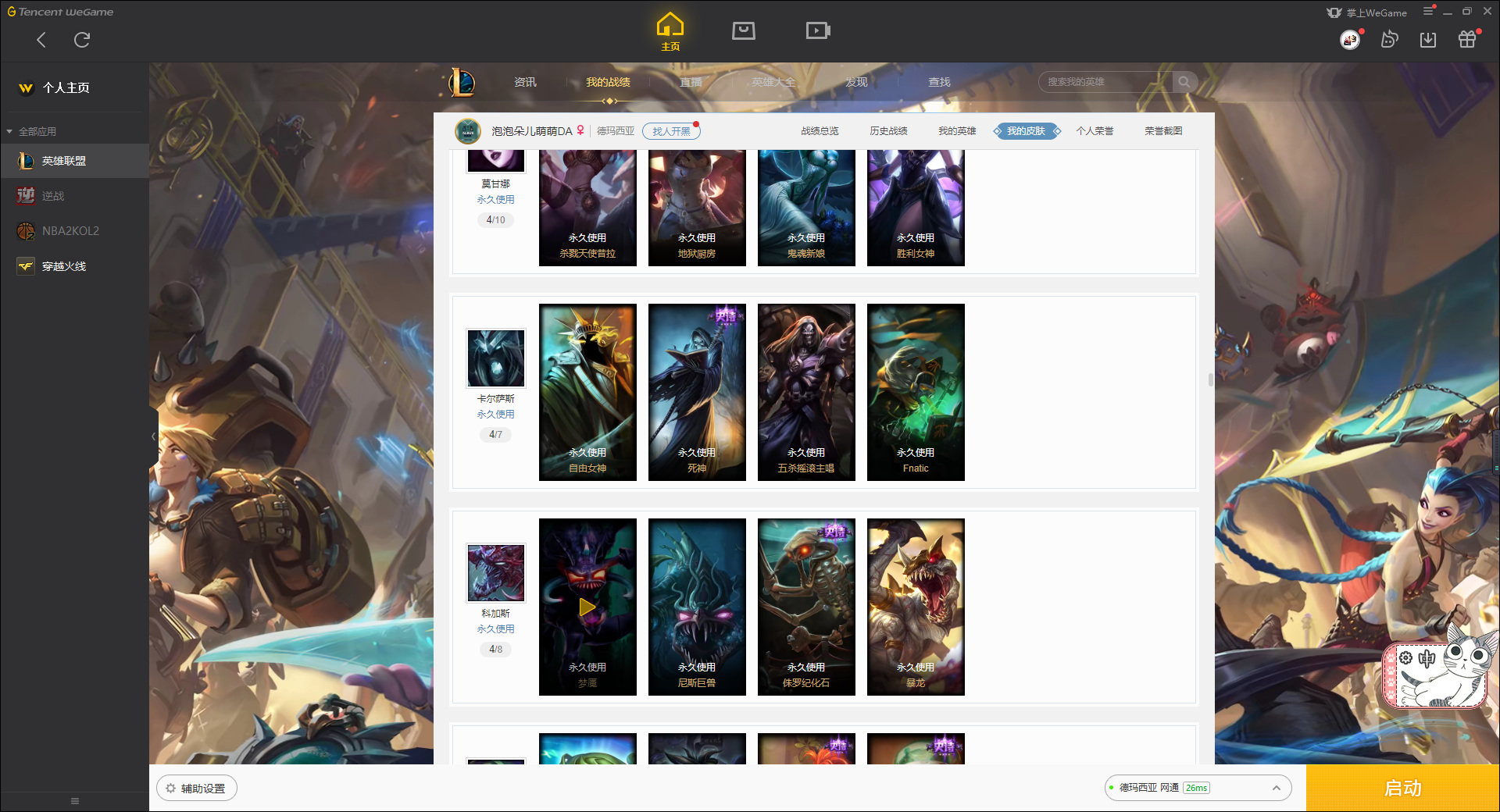Viewport: 1500px width, 812px height.
Task: Open the video icon in top bar
Action: tap(818, 30)
